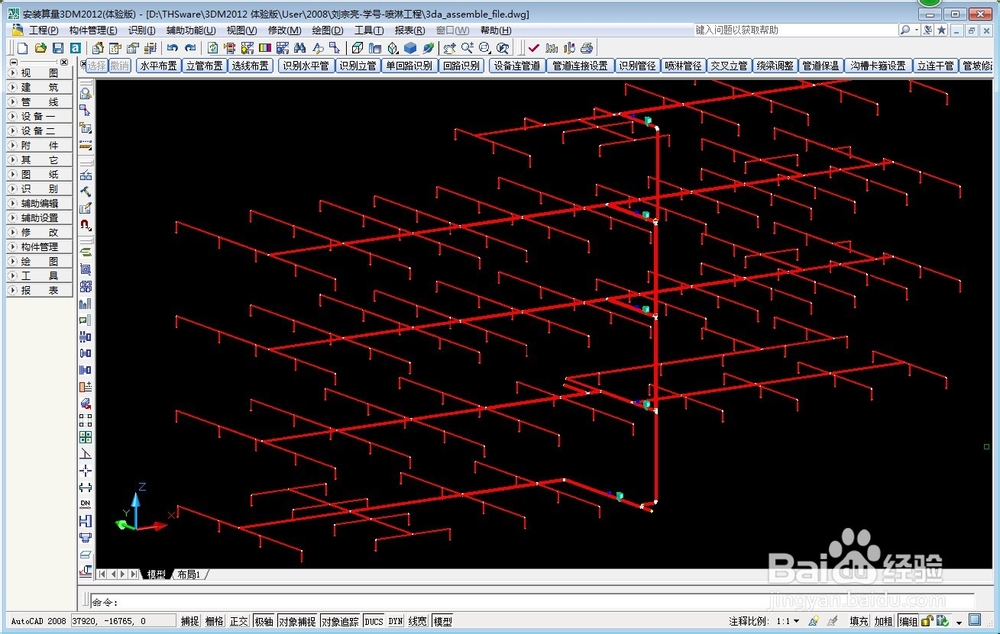The width and height of the screenshot is (1000, 634).
Task: Click the color palette stripes icon
Action: (265, 48)
